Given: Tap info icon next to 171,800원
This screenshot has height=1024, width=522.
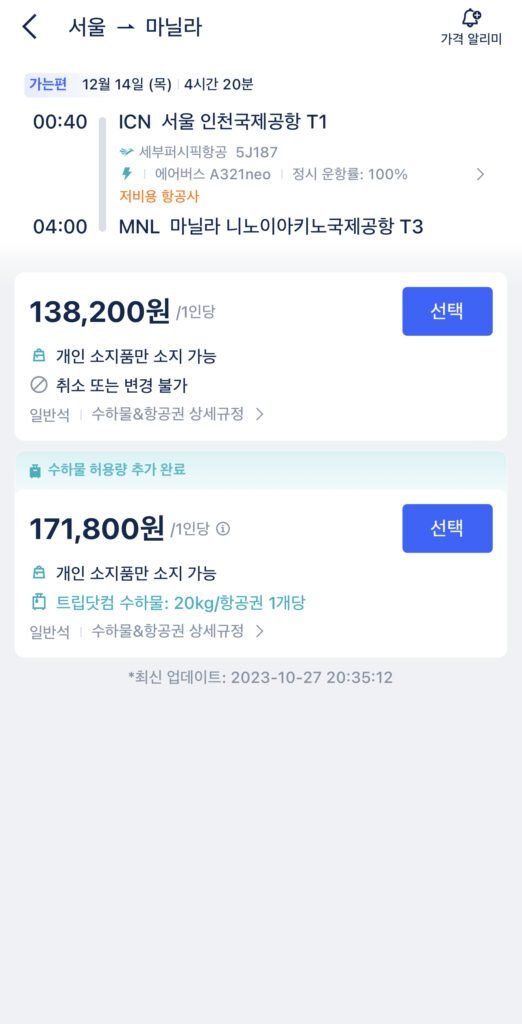Looking at the screenshot, I should point(223,528).
